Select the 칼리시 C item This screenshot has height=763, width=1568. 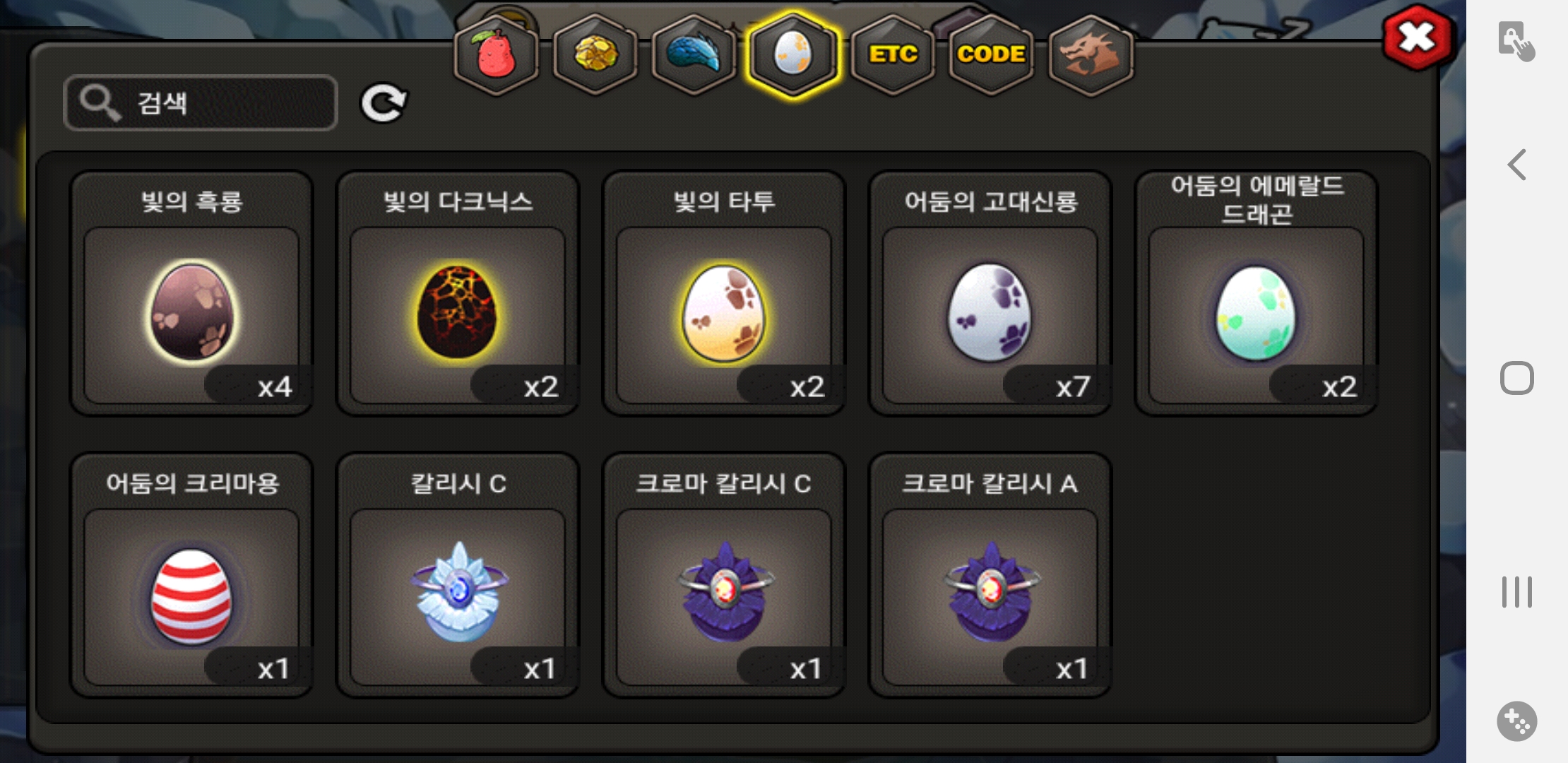point(458,576)
